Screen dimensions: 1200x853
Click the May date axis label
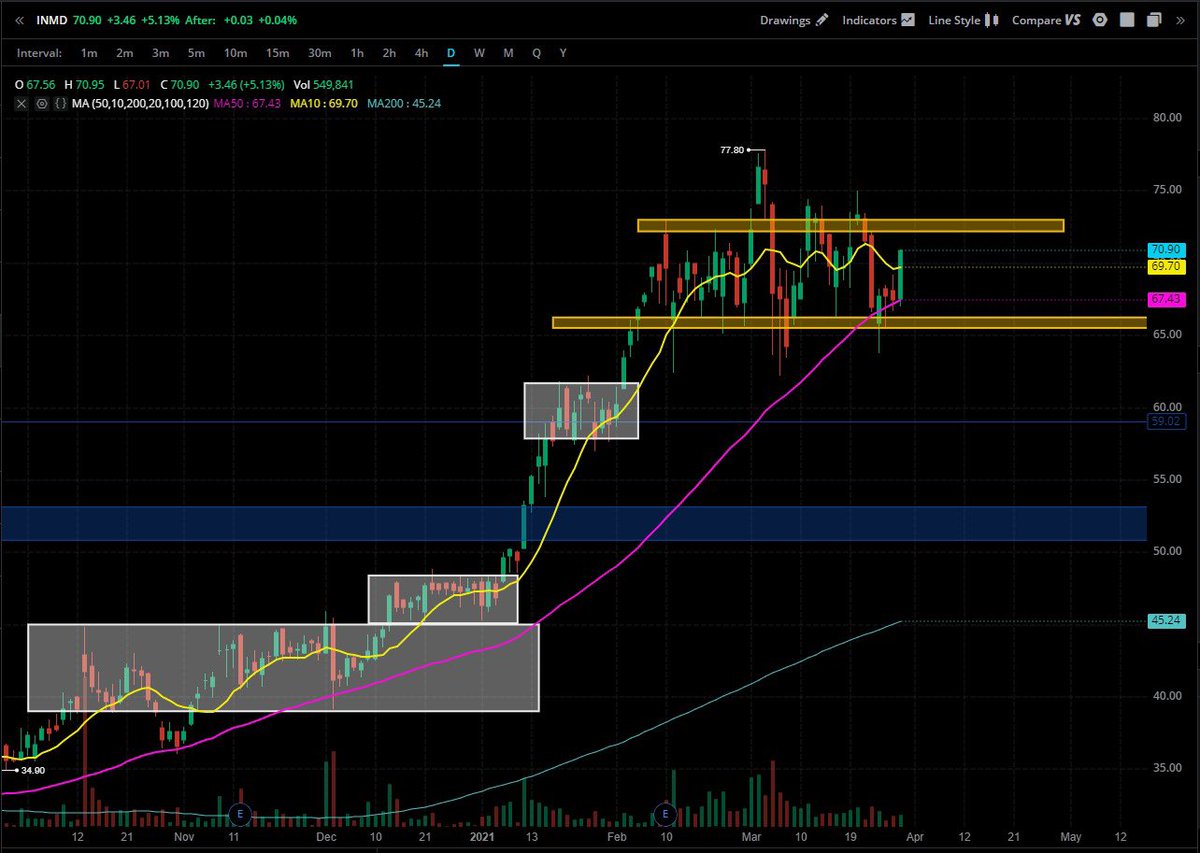[x=1071, y=836]
